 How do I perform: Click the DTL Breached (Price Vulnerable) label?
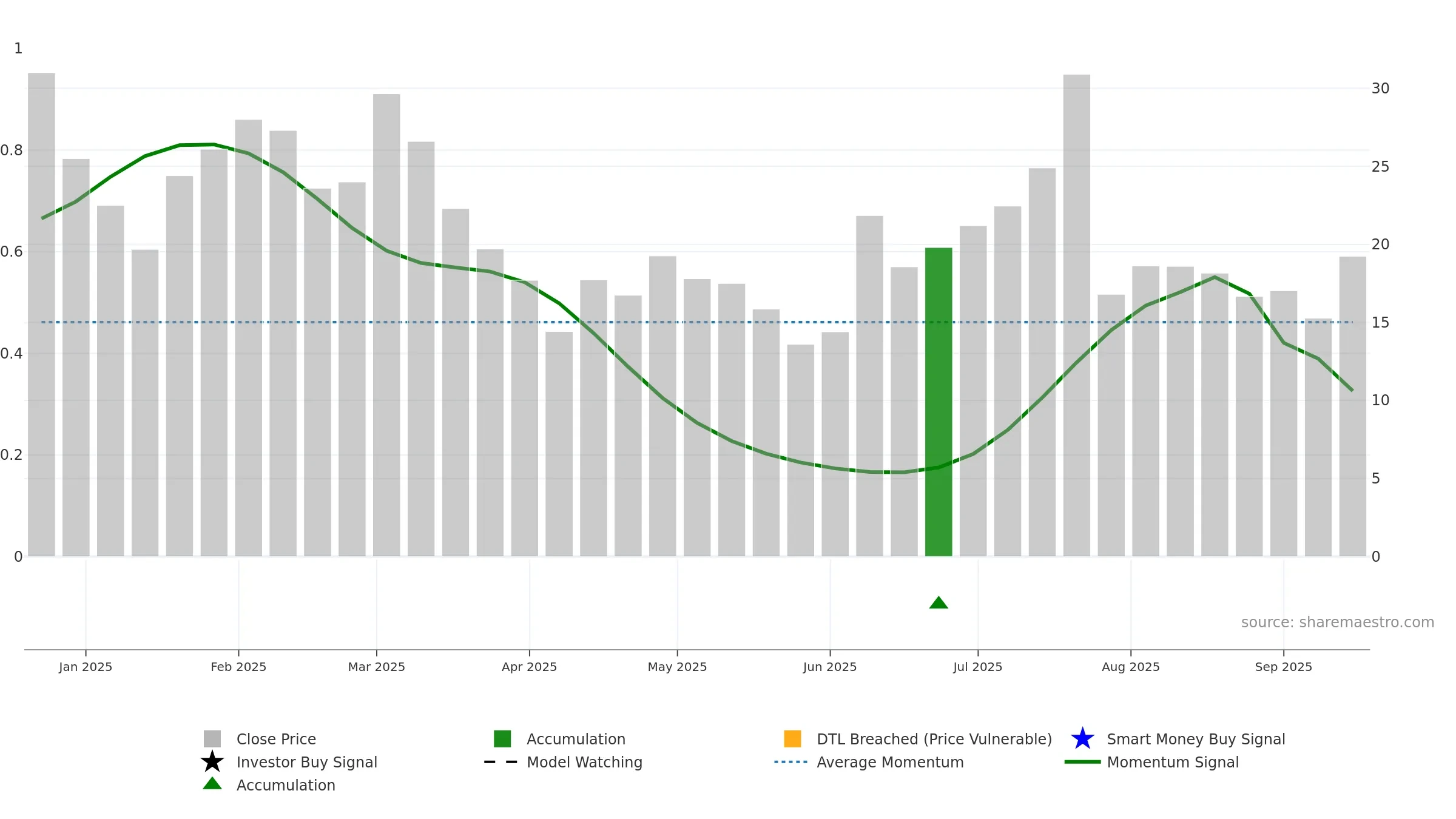(x=934, y=739)
